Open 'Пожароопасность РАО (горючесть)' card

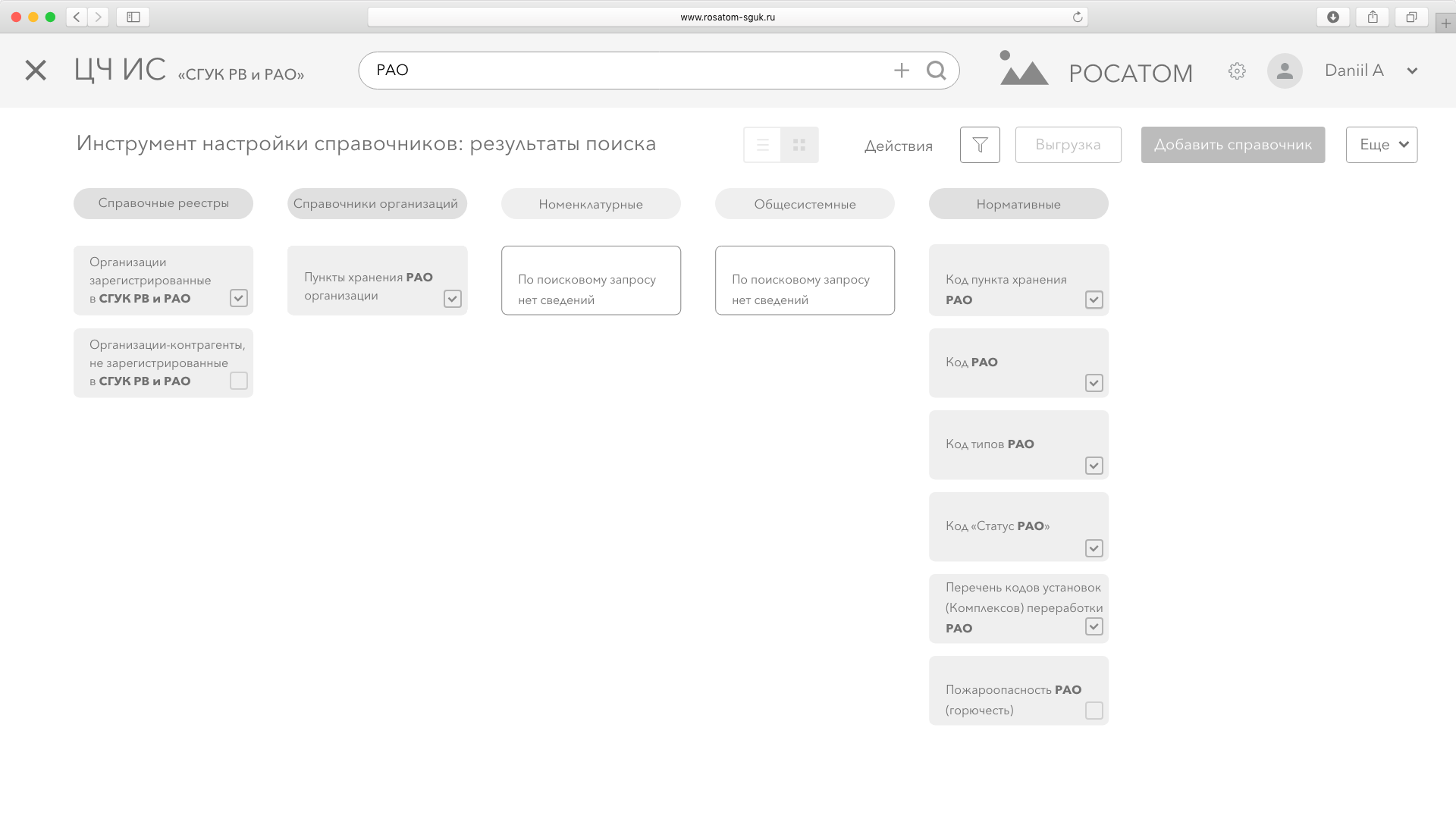pyautogui.click(x=1018, y=690)
